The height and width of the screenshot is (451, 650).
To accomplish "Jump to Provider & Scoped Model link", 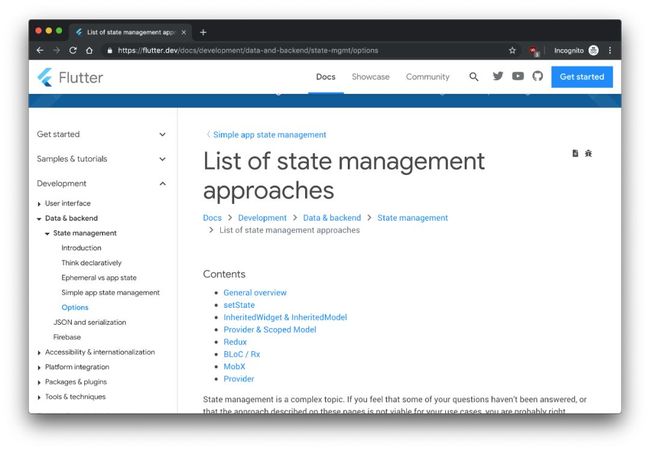I will (x=270, y=330).
